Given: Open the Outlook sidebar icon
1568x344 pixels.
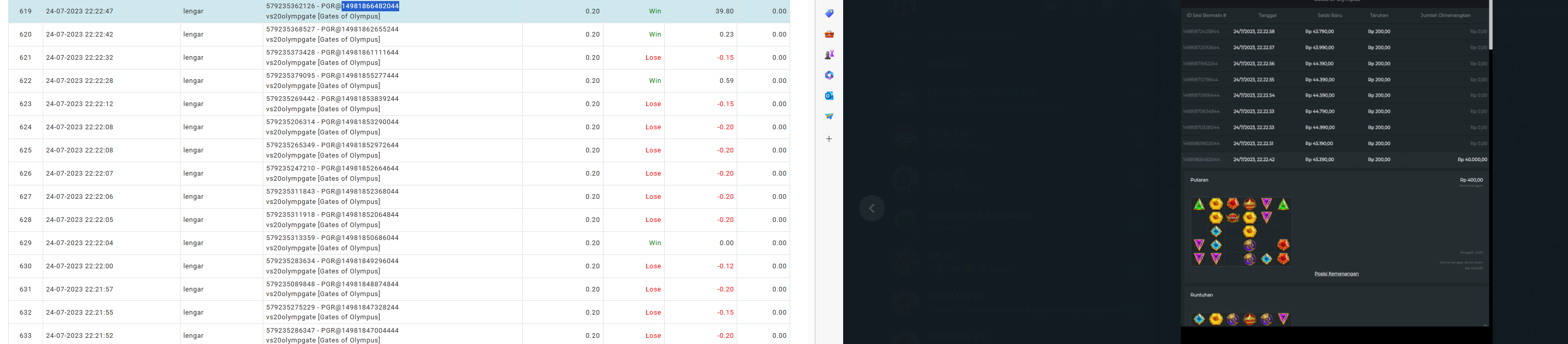Looking at the screenshot, I should 829,96.
